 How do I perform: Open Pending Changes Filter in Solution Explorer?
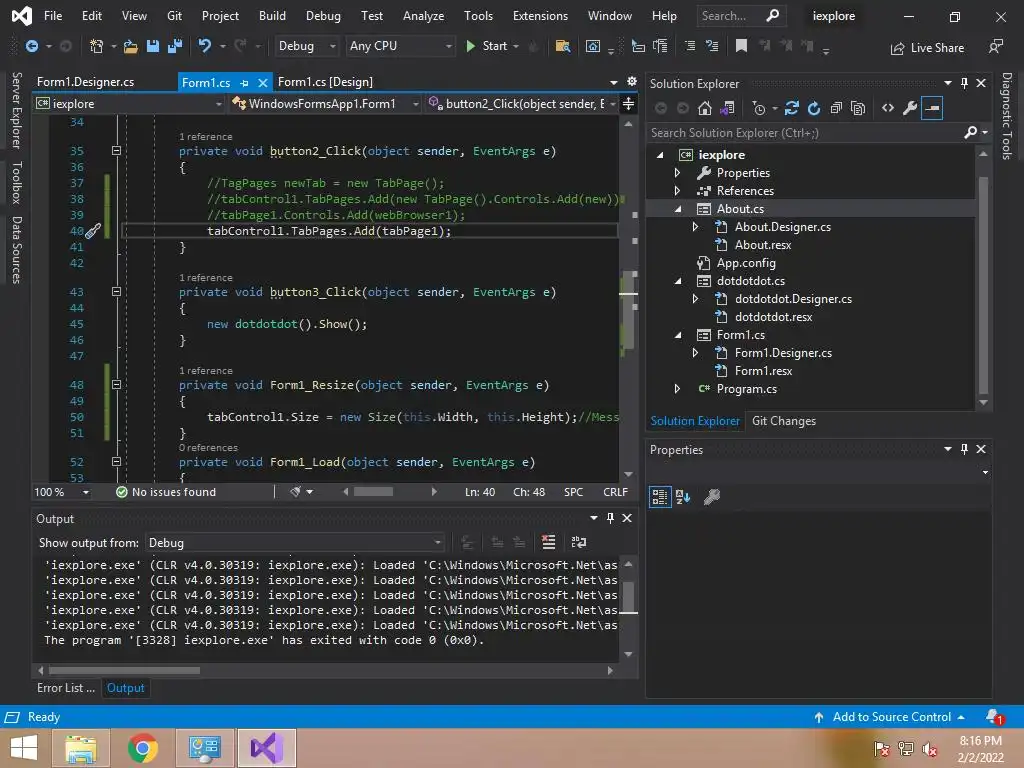point(759,108)
